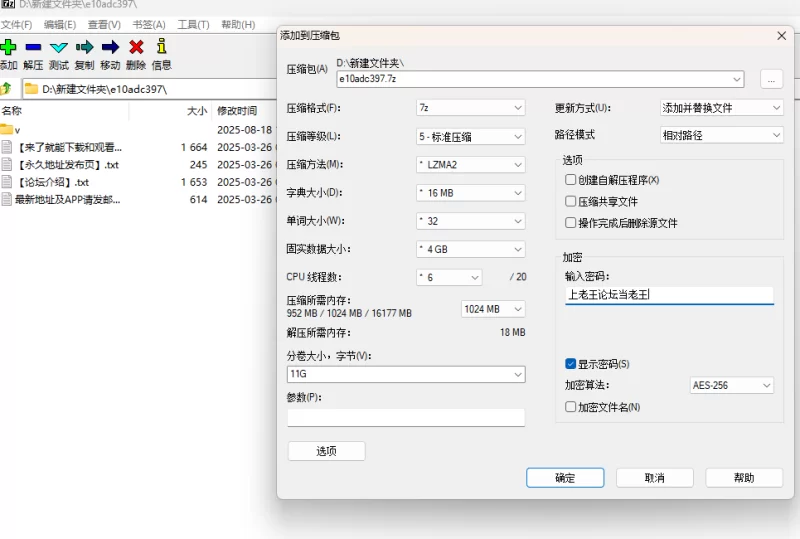Image resolution: width=800 pixels, height=539 pixels.
Task: Select file icon for 【永久地址发布页】.txt
Action: pyautogui.click(x=7, y=164)
